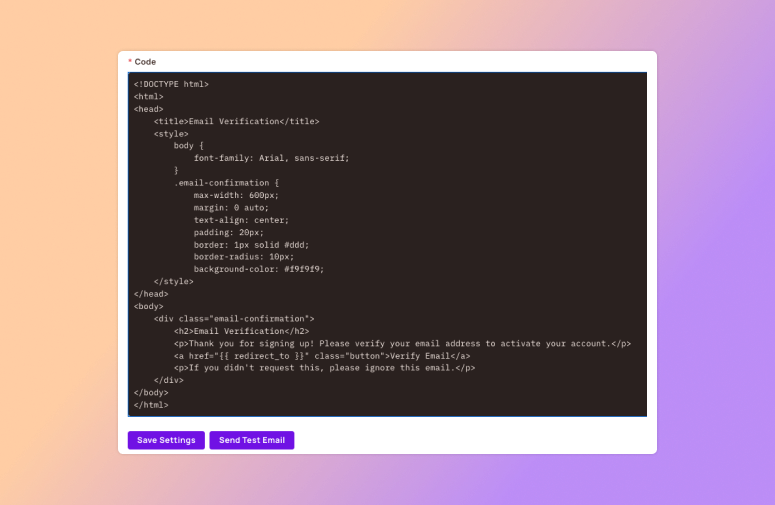
Task: Click the "<!DOCTYPE html>" line
Action: click(171, 84)
